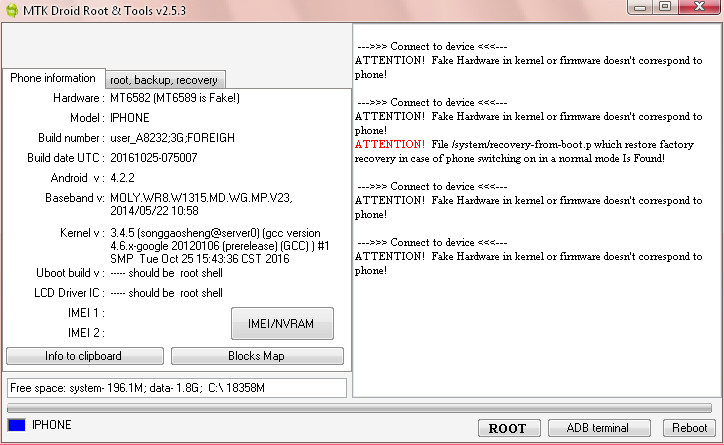Click the first Connect to device log line
The image size is (724, 445).
[x=432, y=46]
